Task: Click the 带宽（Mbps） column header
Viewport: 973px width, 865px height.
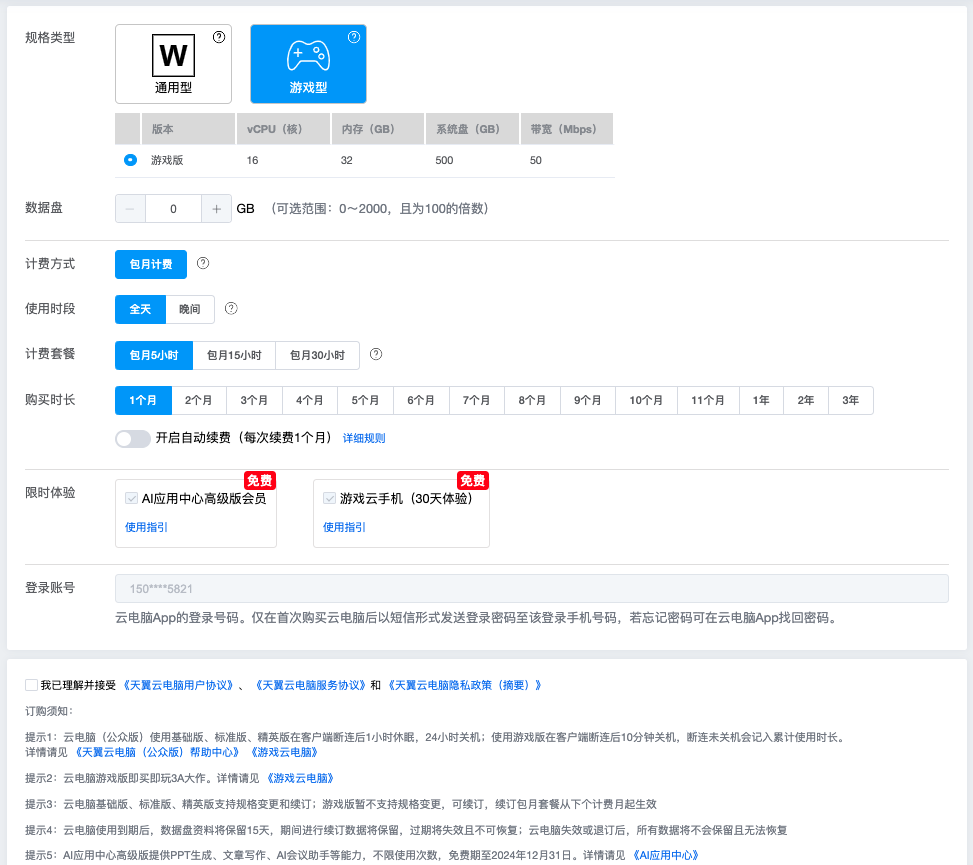Action: pyautogui.click(x=567, y=129)
